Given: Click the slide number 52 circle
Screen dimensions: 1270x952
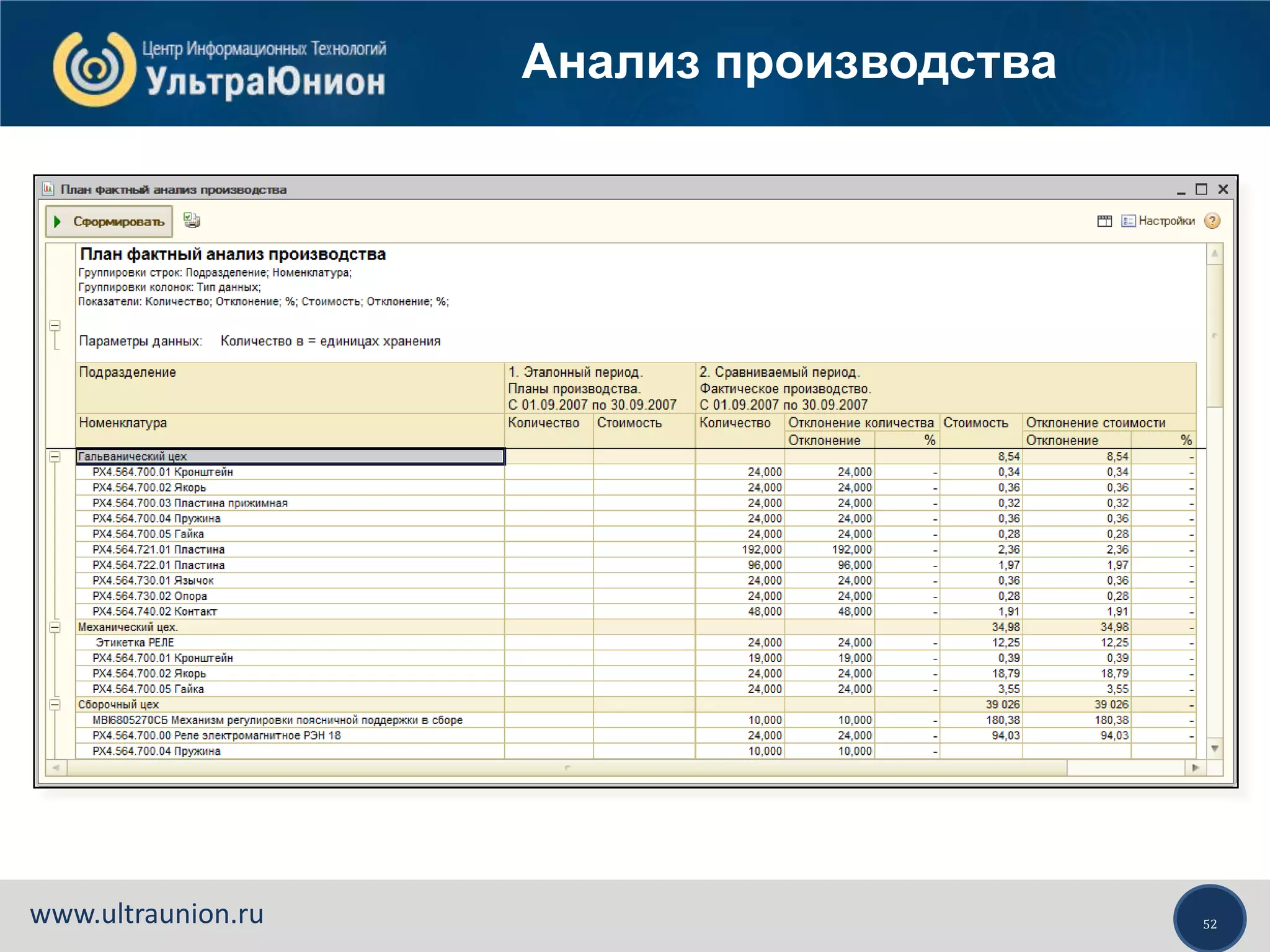Looking at the screenshot, I should (1209, 920).
